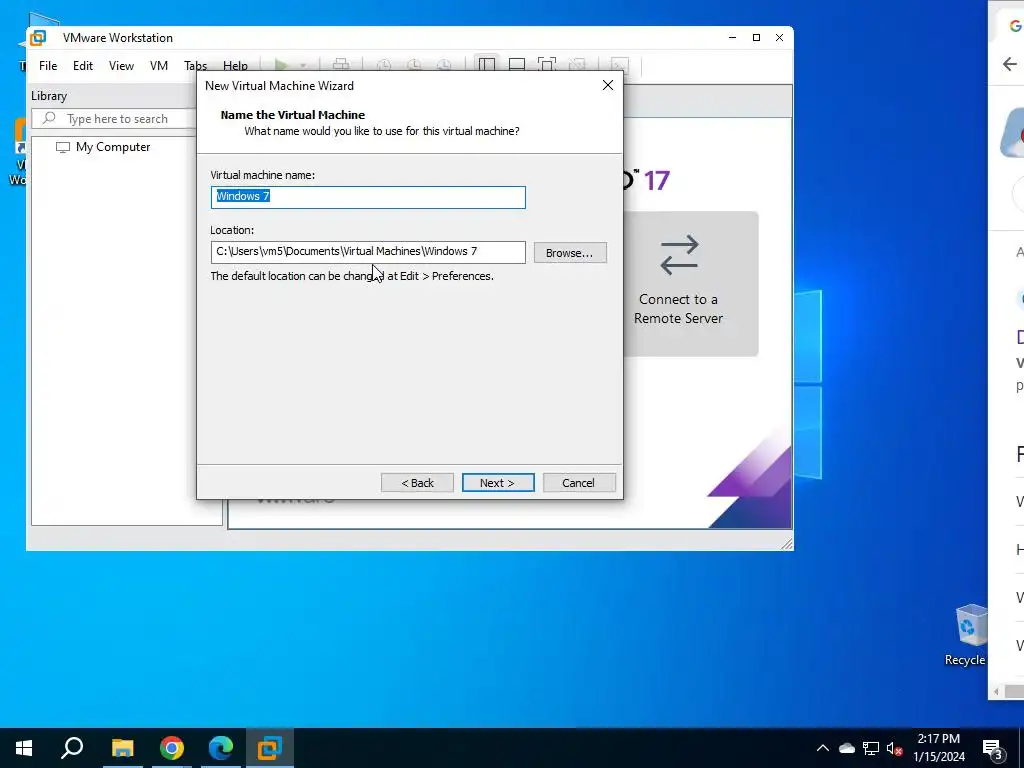This screenshot has width=1024, height=768.
Task: Open the Help menu
Action: pos(235,65)
